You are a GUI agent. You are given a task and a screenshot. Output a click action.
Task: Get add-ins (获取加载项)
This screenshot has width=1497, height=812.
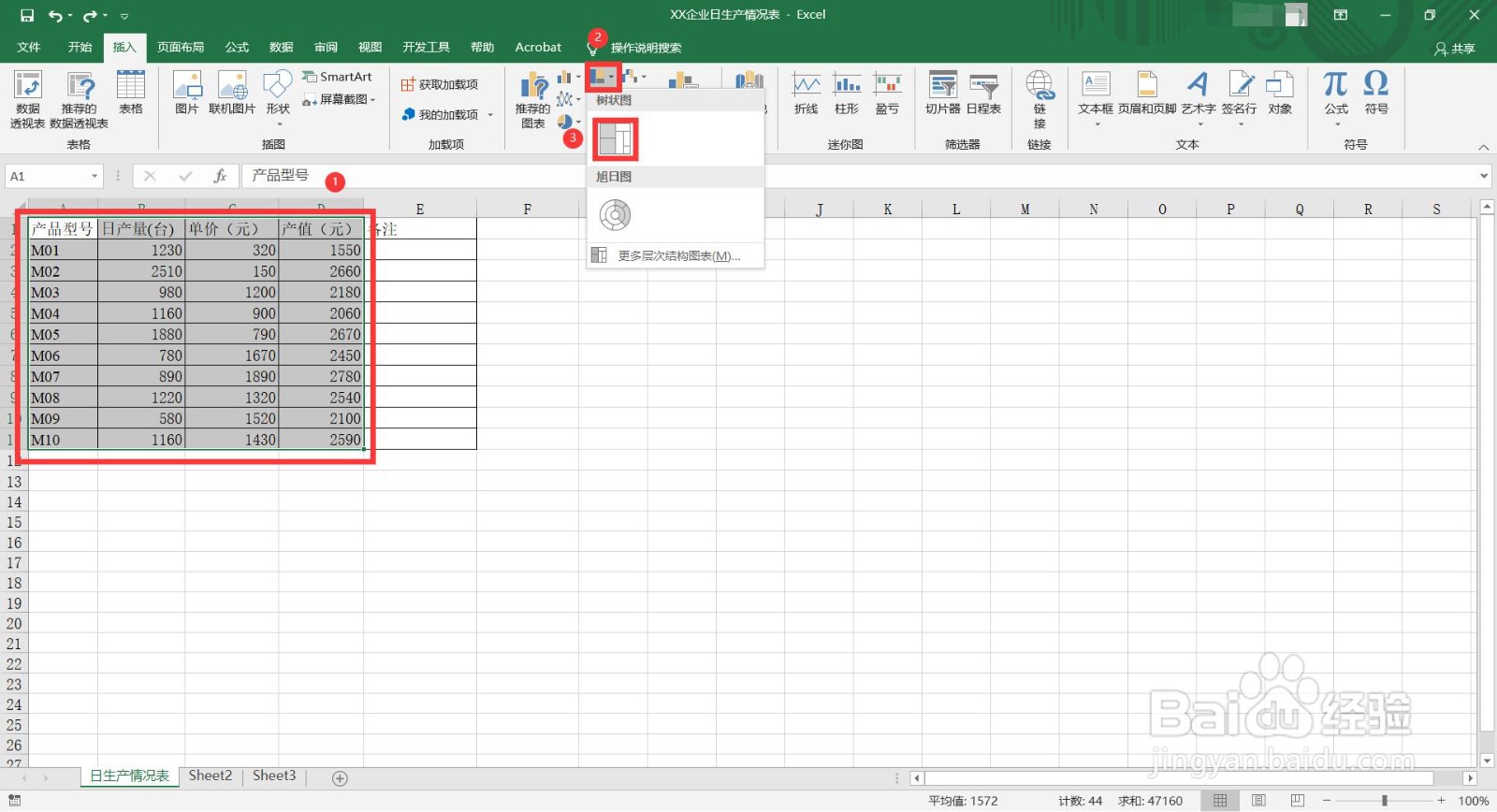coord(440,84)
